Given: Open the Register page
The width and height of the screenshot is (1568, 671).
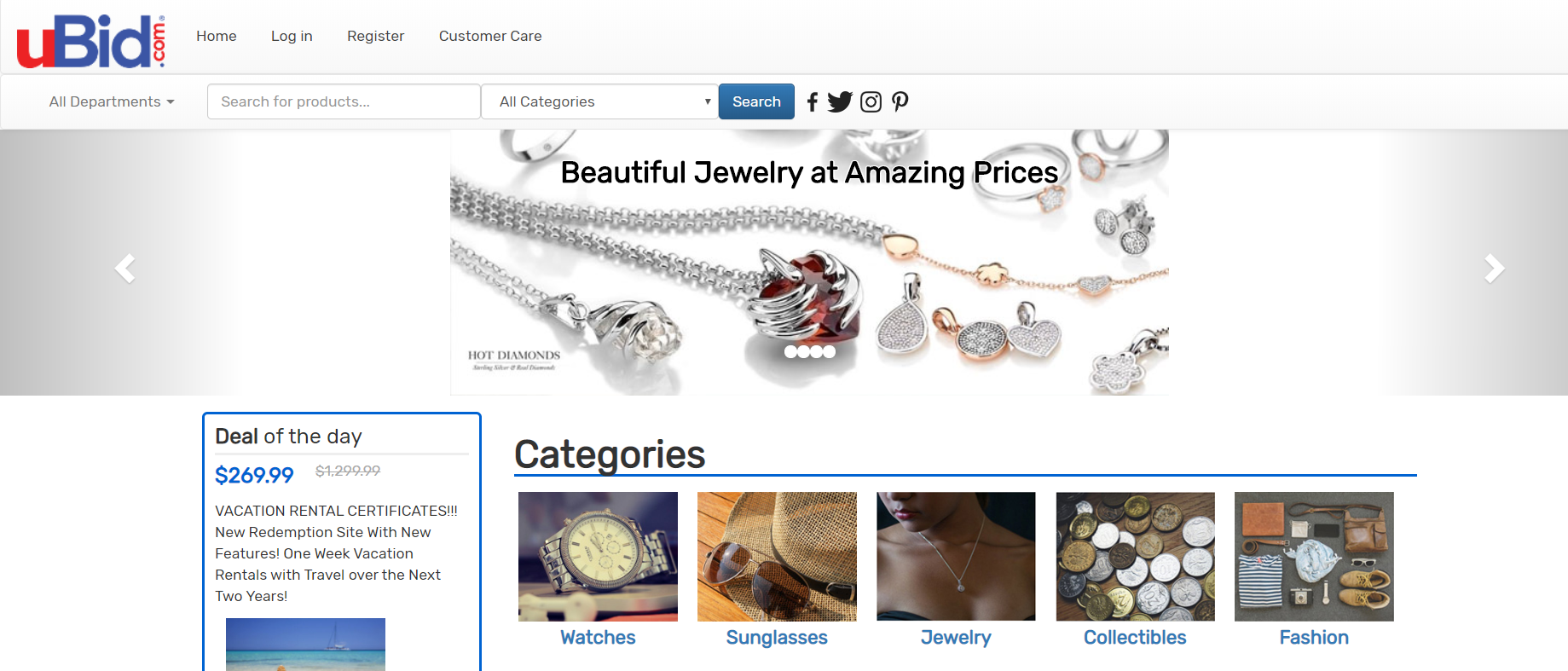Looking at the screenshot, I should [375, 36].
